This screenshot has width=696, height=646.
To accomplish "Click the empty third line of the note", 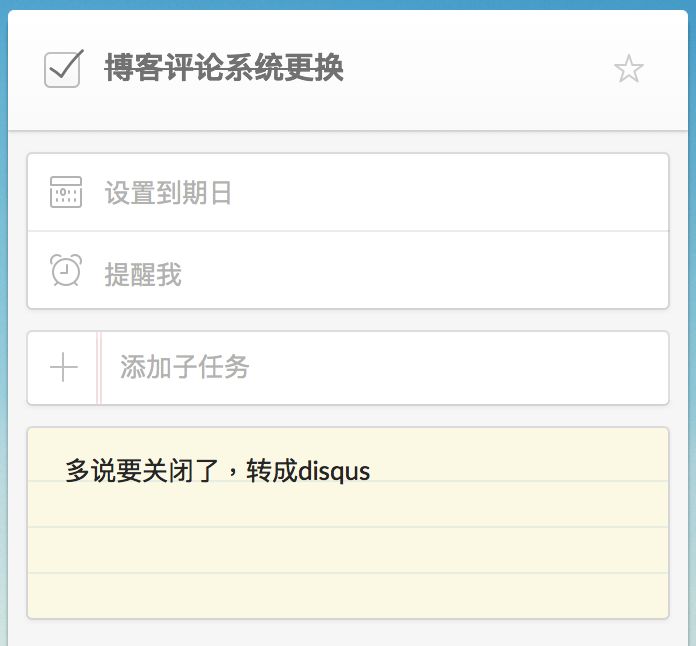I will click(x=347, y=550).
